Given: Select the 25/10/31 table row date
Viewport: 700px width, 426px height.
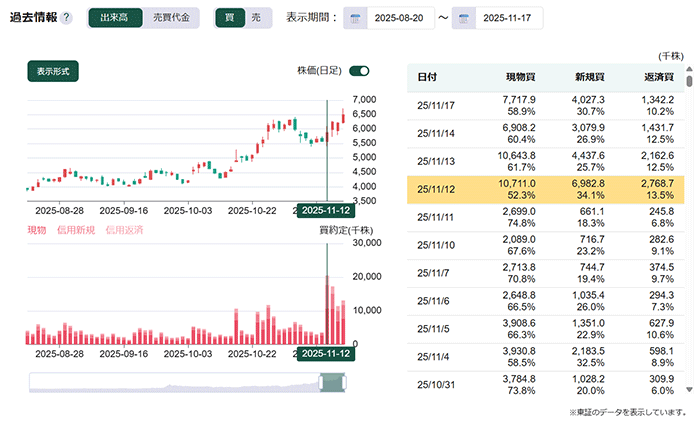Looking at the screenshot, I should coord(436,385).
